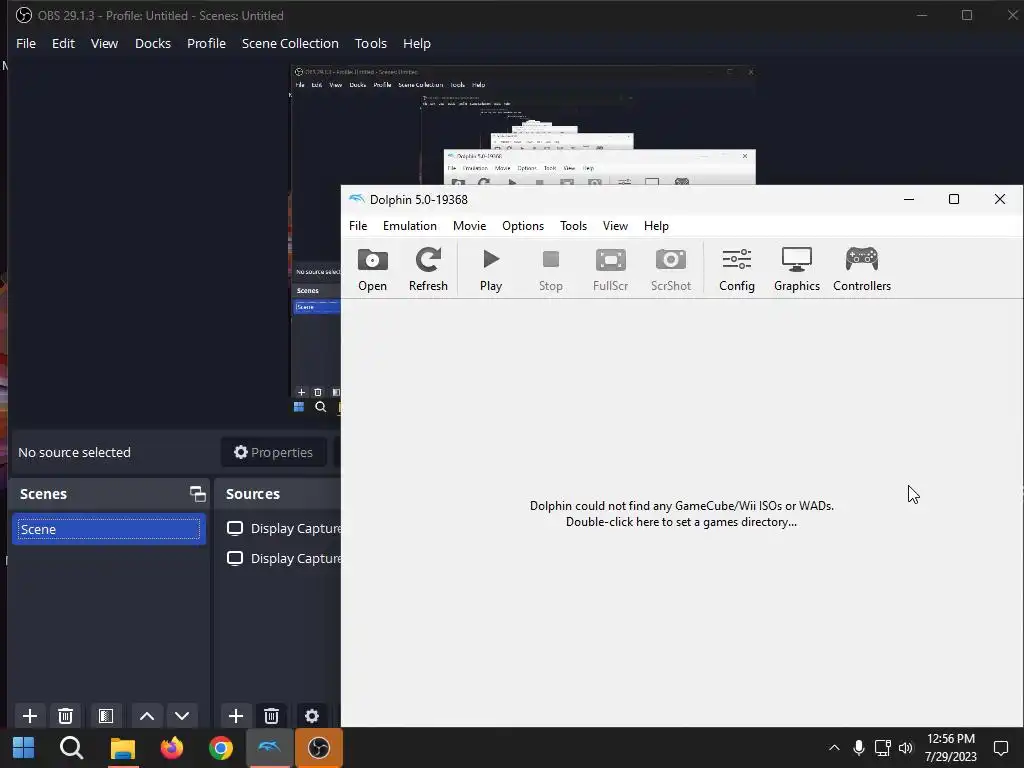
Task: Open the Dolphin Options menu
Action: pyautogui.click(x=523, y=226)
